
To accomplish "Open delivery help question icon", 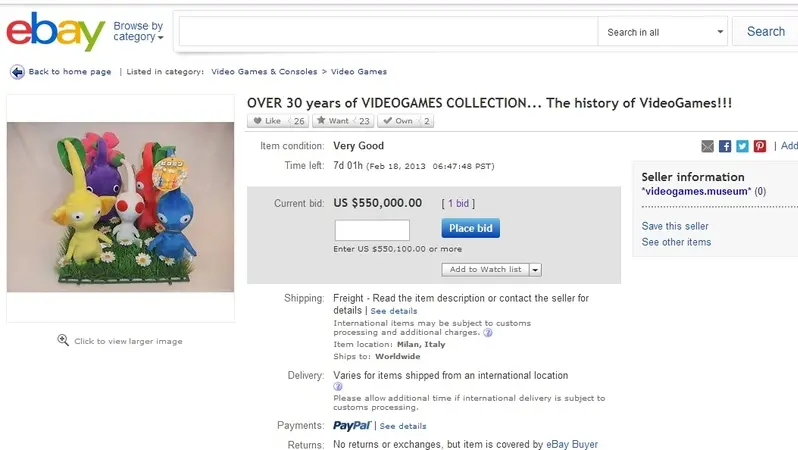I will [x=338, y=387].
